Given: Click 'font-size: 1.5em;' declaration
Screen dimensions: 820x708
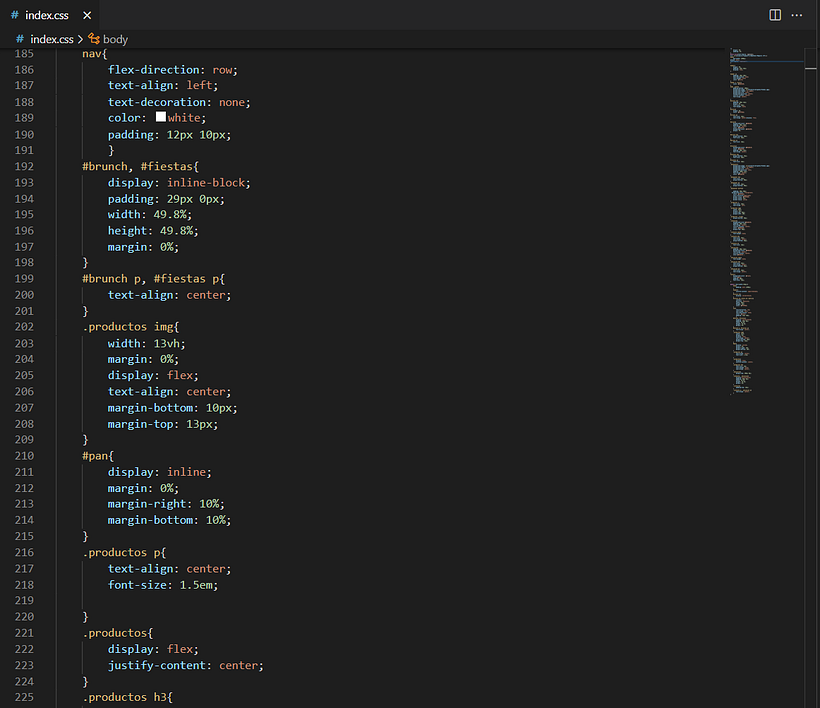Looking at the screenshot, I should coord(163,585).
